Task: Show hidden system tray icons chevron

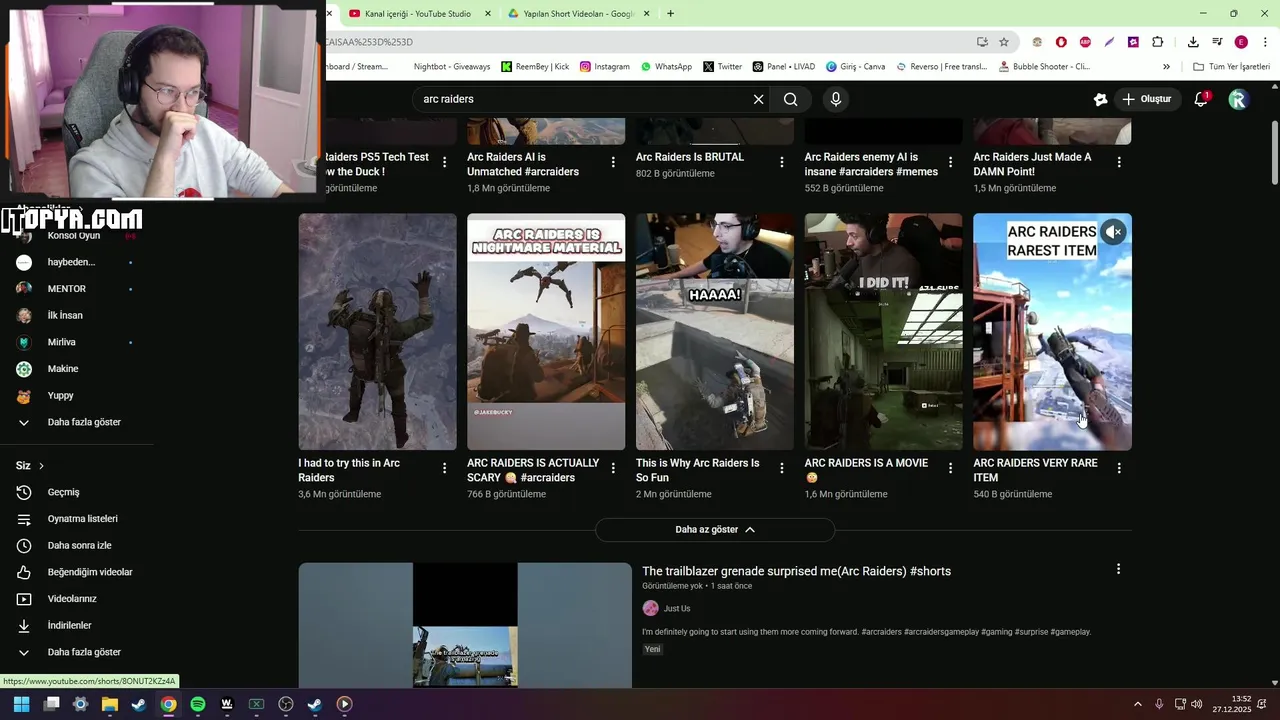Action: (x=1138, y=704)
